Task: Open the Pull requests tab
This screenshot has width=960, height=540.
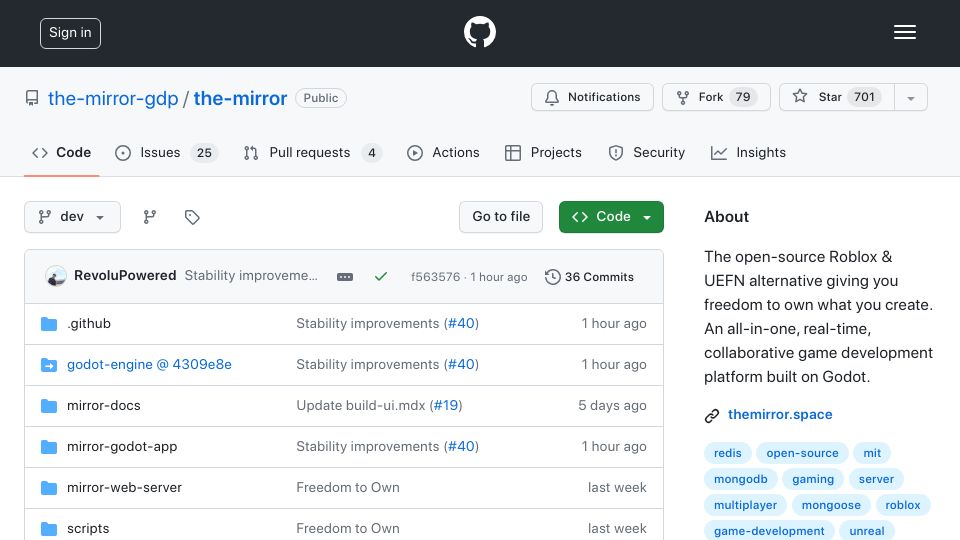Action: [x=312, y=152]
